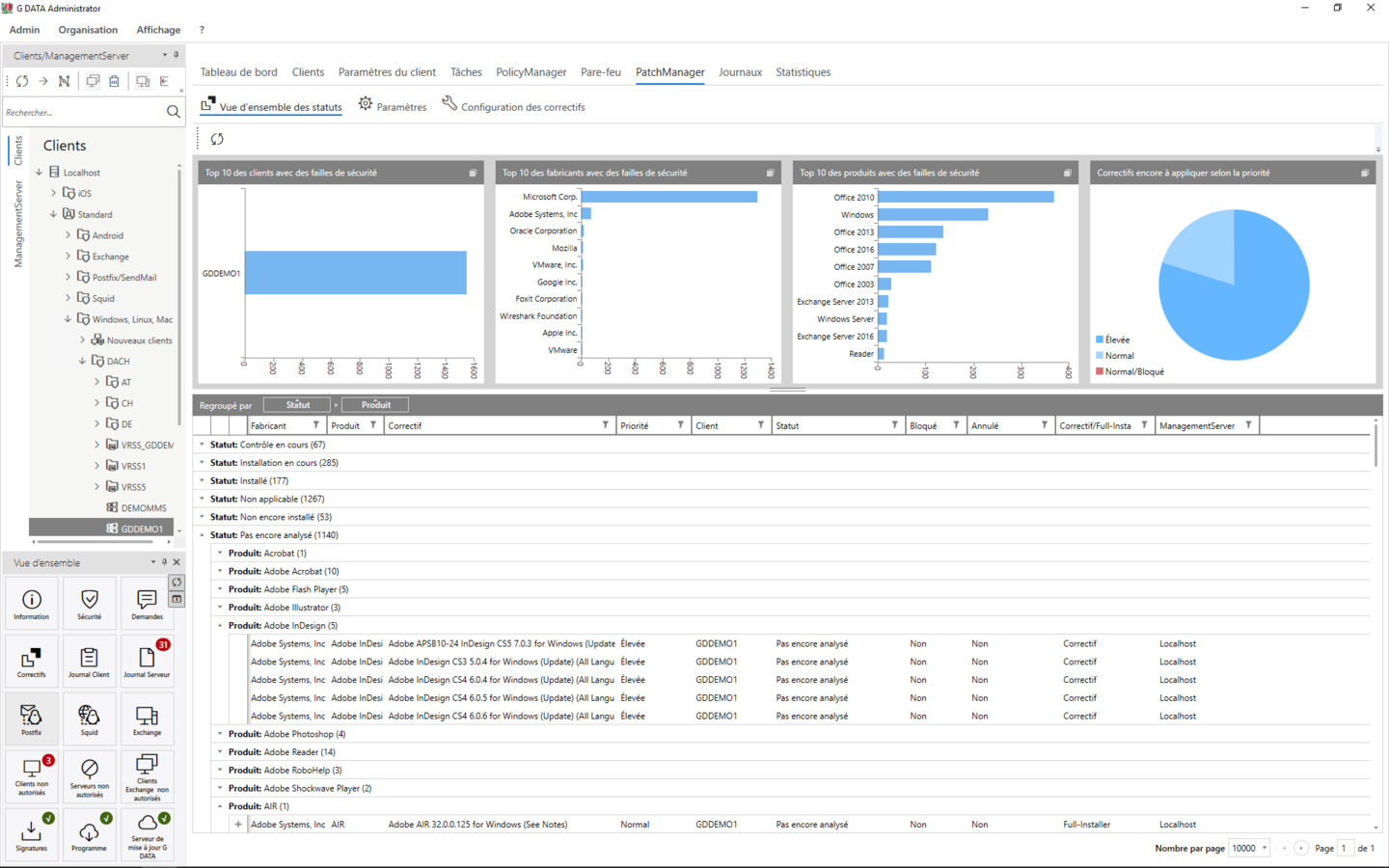Collapse Produit: Adobe InDesign (5) group

pos(221,626)
